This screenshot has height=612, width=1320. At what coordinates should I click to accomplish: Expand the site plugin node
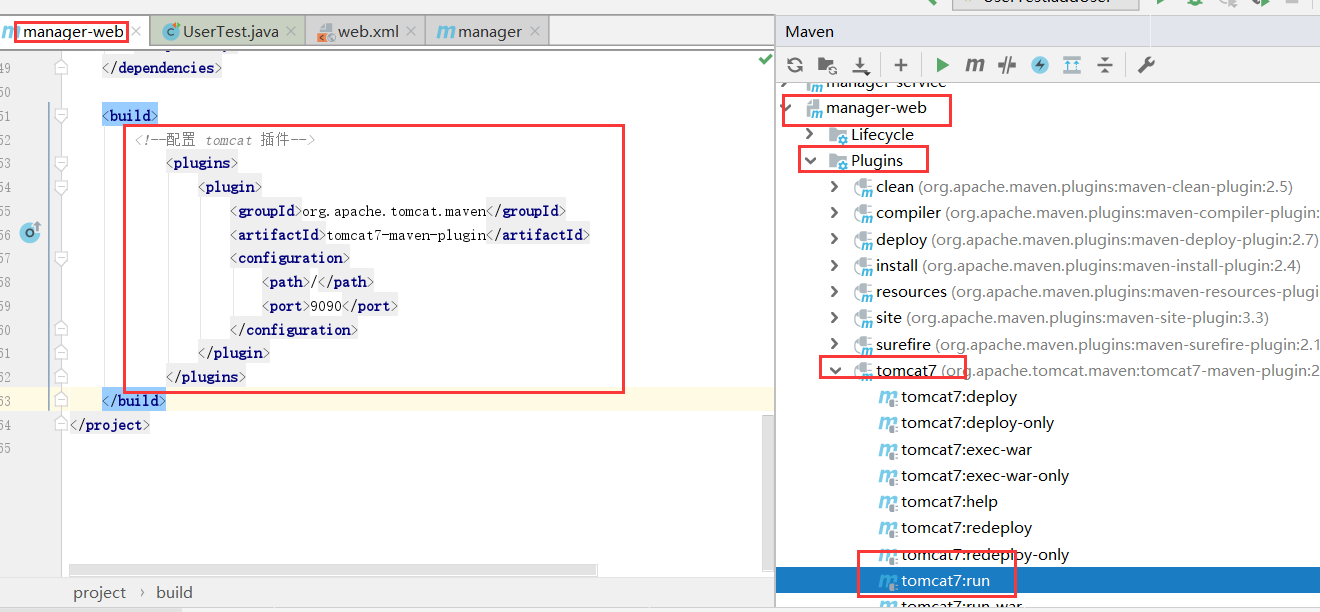point(835,318)
